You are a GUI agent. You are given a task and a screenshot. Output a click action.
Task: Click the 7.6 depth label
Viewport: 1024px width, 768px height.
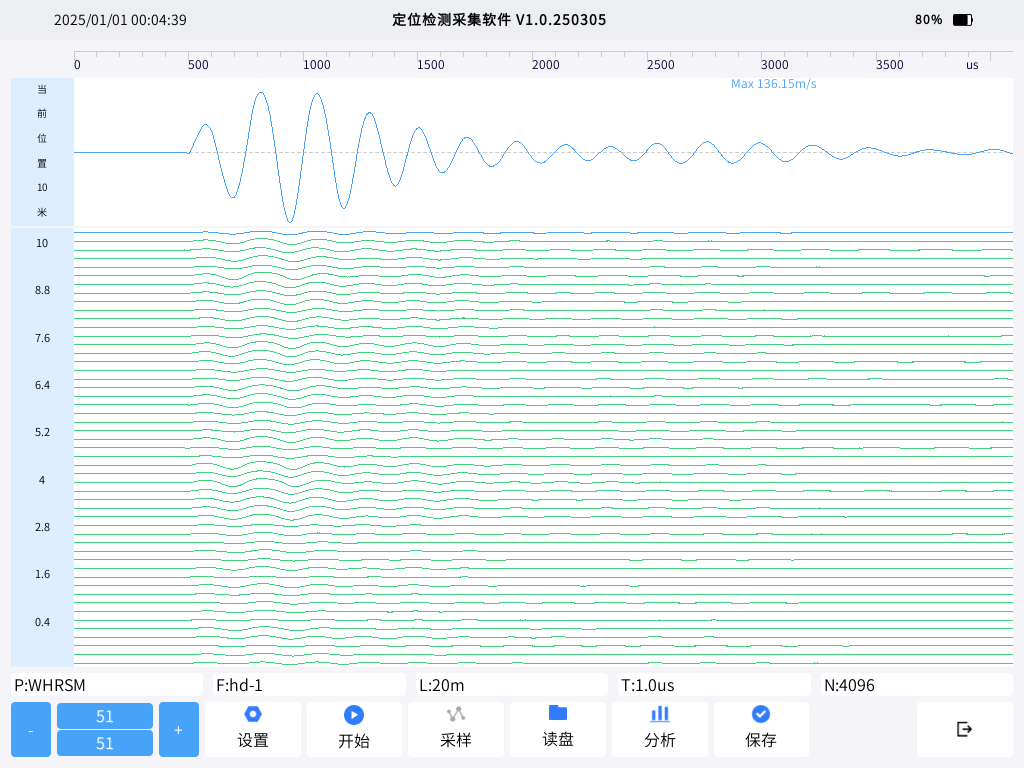(x=42, y=338)
